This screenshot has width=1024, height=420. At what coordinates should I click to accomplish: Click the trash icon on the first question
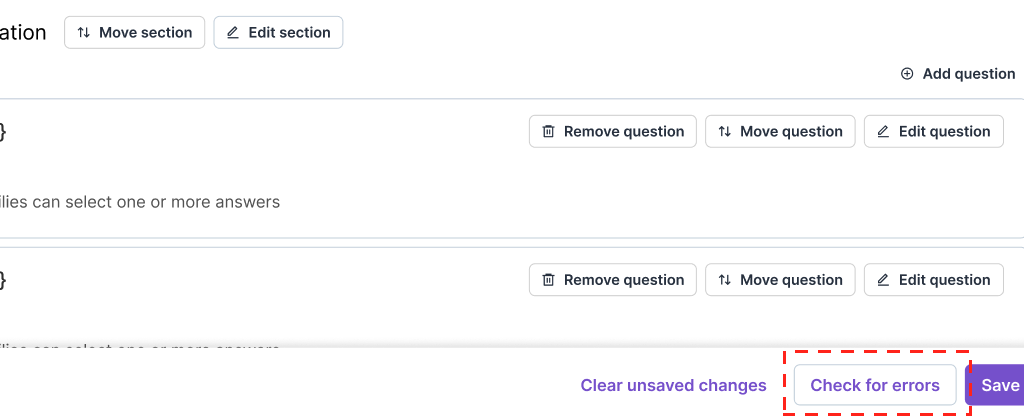548,132
